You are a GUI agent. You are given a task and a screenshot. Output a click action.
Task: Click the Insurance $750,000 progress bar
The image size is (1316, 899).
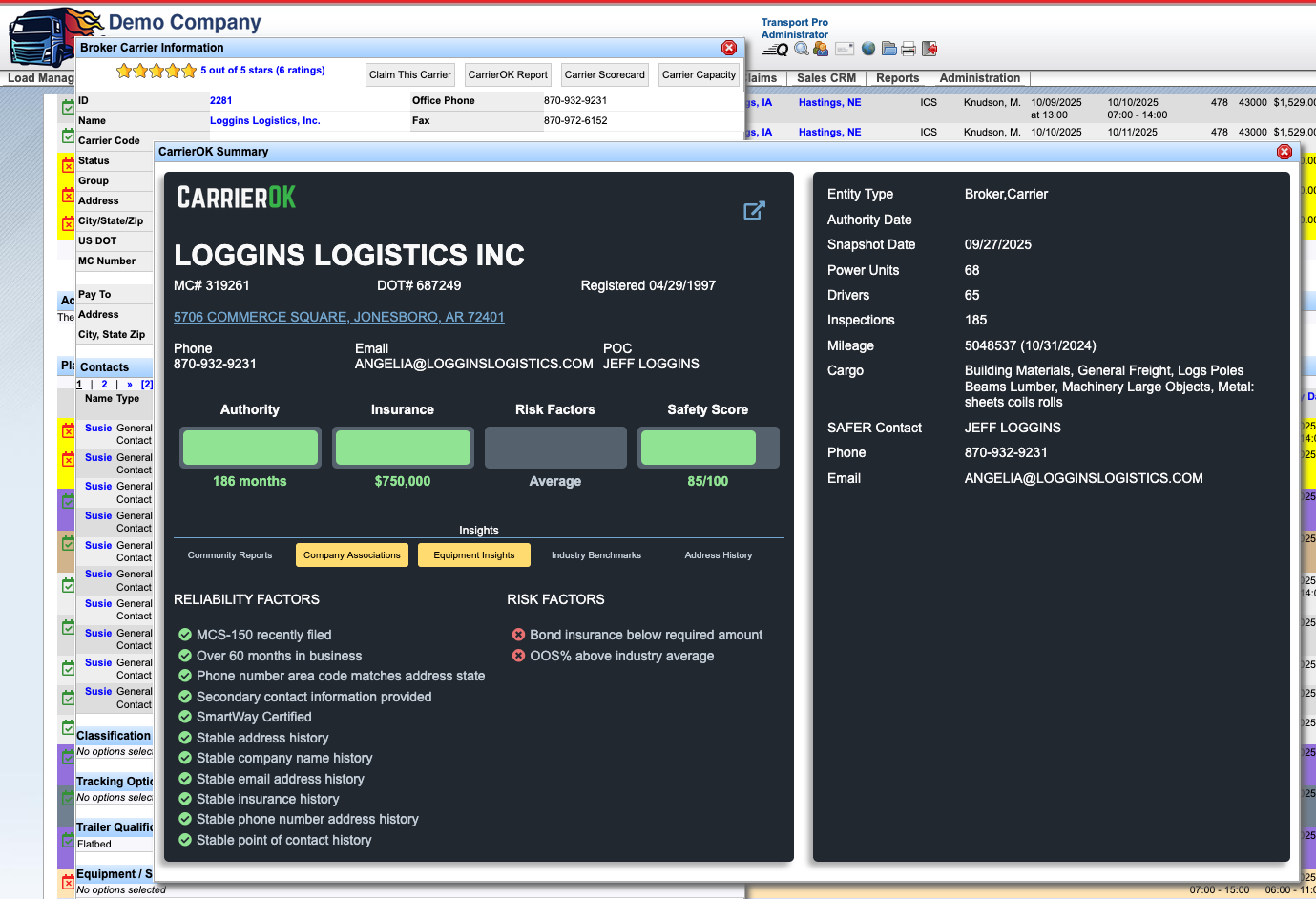pyautogui.click(x=403, y=448)
